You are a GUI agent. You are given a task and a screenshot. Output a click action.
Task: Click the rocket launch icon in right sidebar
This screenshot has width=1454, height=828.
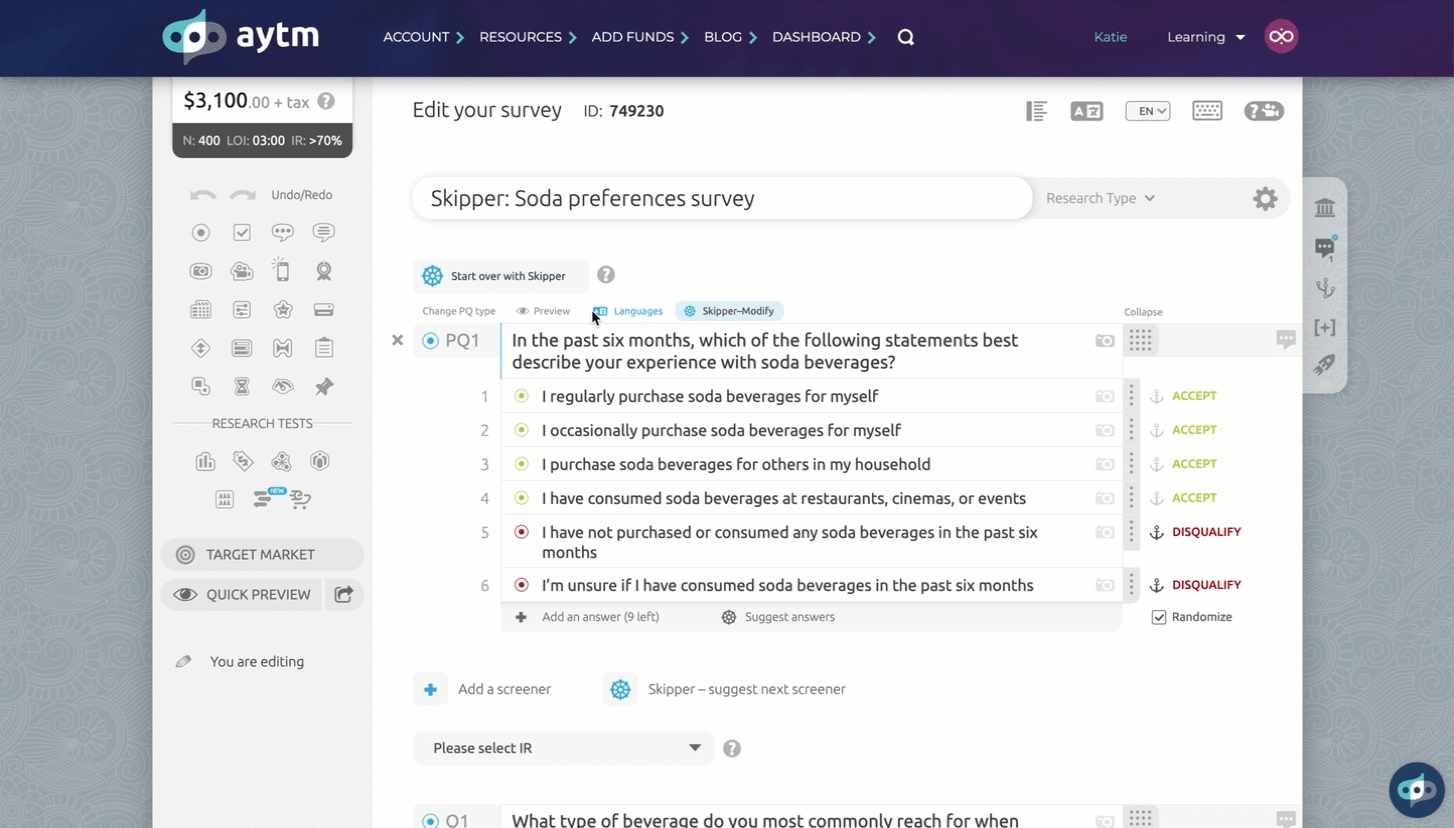click(1325, 366)
